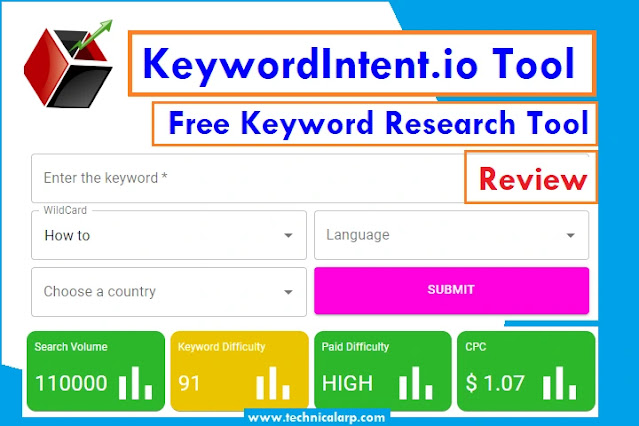Select the CPC value $ 1.07
639x426 pixels.
(495, 383)
